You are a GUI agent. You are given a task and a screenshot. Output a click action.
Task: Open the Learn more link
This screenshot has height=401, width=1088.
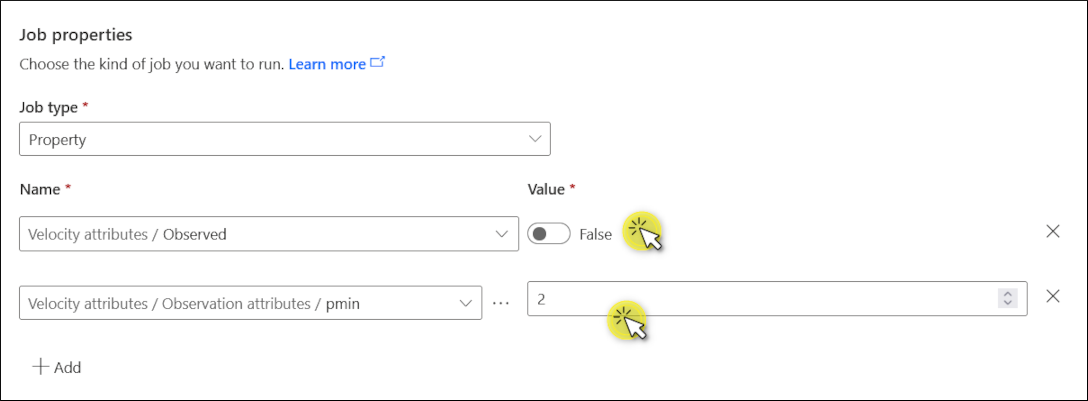coord(327,65)
